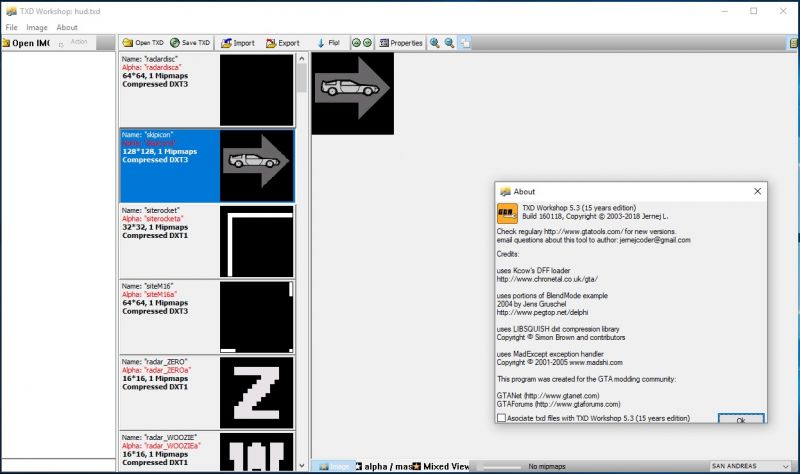Image resolution: width=800 pixels, height=474 pixels.
Task: Open the File menu
Action: coord(11,28)
